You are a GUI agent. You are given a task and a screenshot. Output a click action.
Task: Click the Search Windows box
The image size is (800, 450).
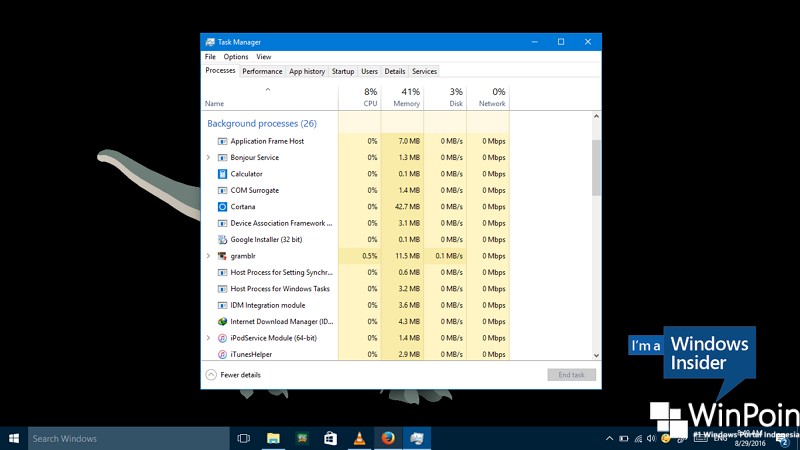click(129, 438)
